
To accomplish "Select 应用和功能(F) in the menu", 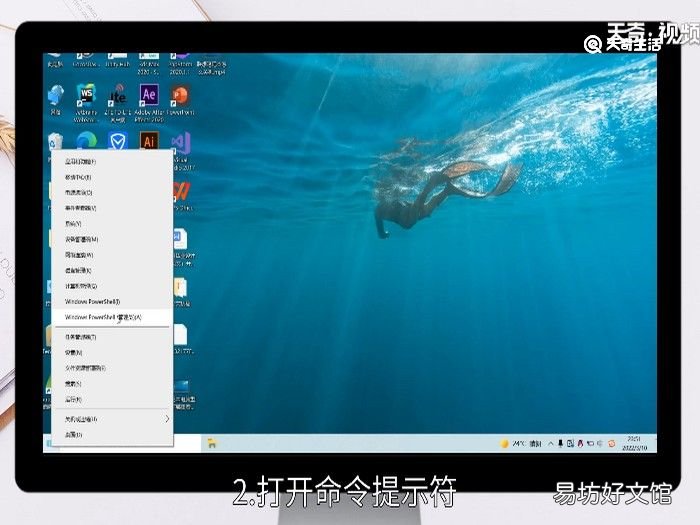I will [x=112, y=162].
